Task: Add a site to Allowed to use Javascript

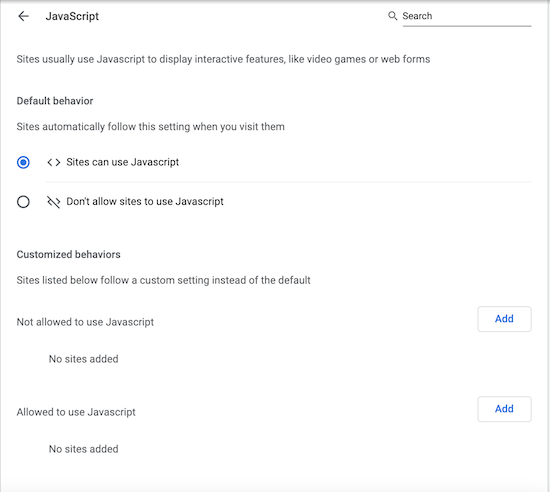Action: click(504, 409)
